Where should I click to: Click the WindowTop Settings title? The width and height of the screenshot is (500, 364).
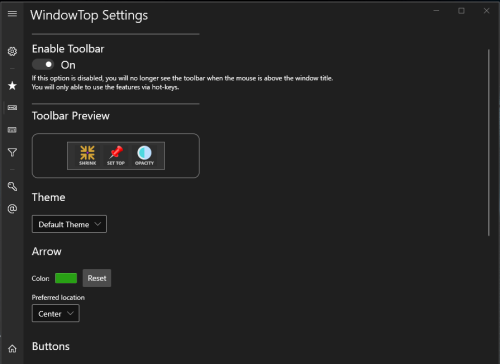pyautogui.click(x=89, y=15)
